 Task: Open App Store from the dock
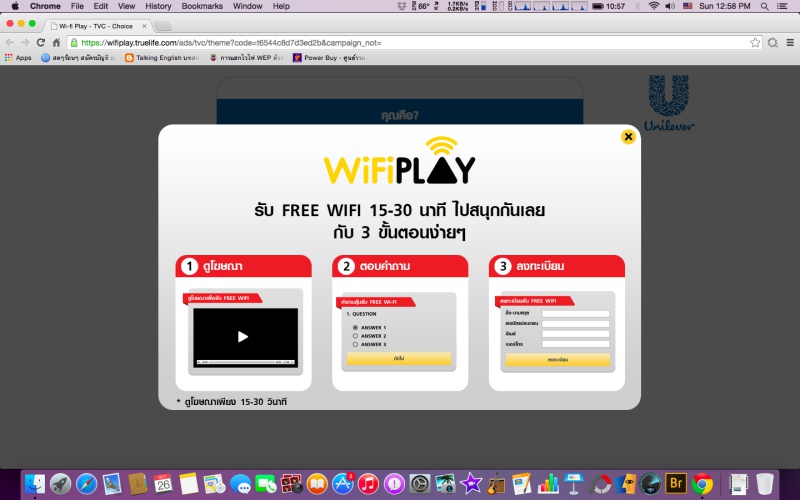(x=342, y=484)
